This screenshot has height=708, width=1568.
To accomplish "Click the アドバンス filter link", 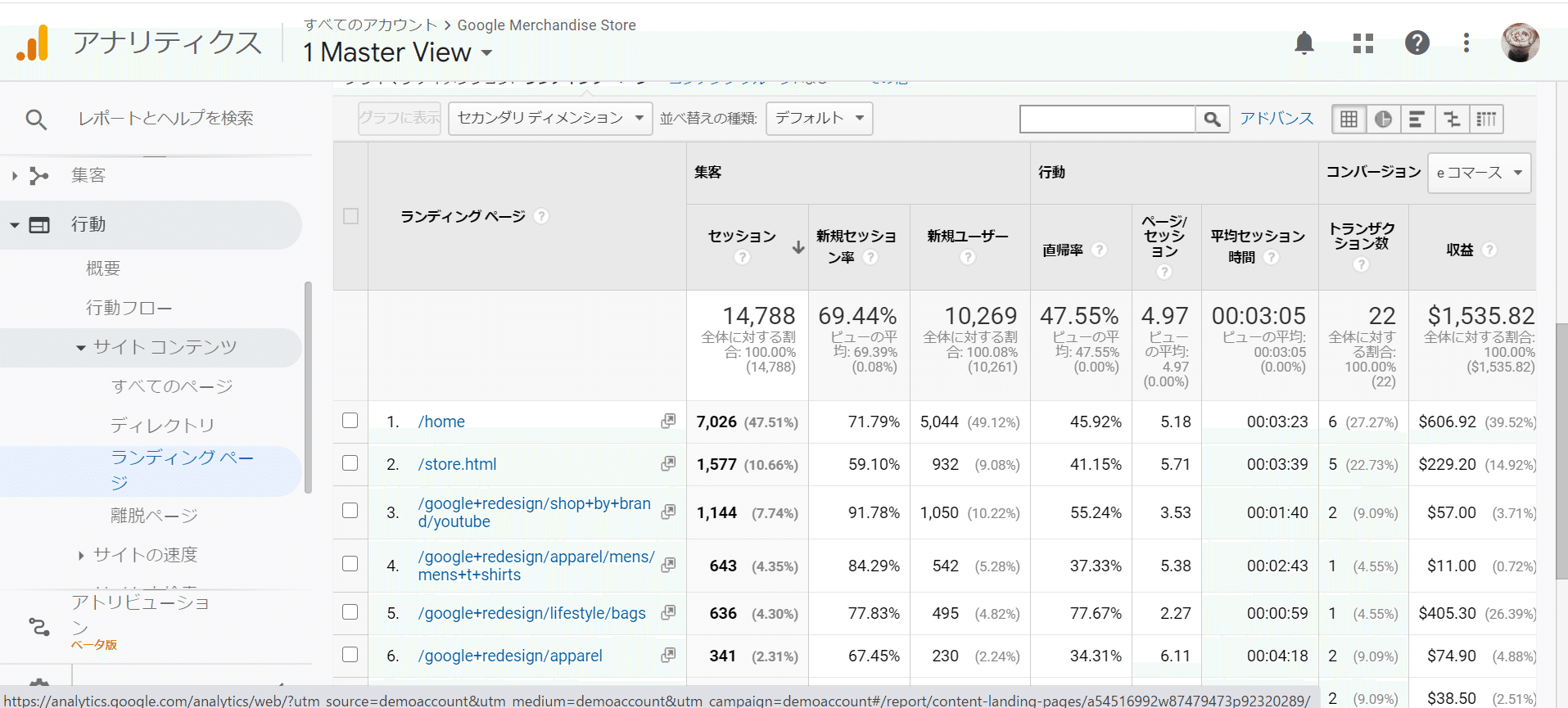I will click(x=1277, y=118).
